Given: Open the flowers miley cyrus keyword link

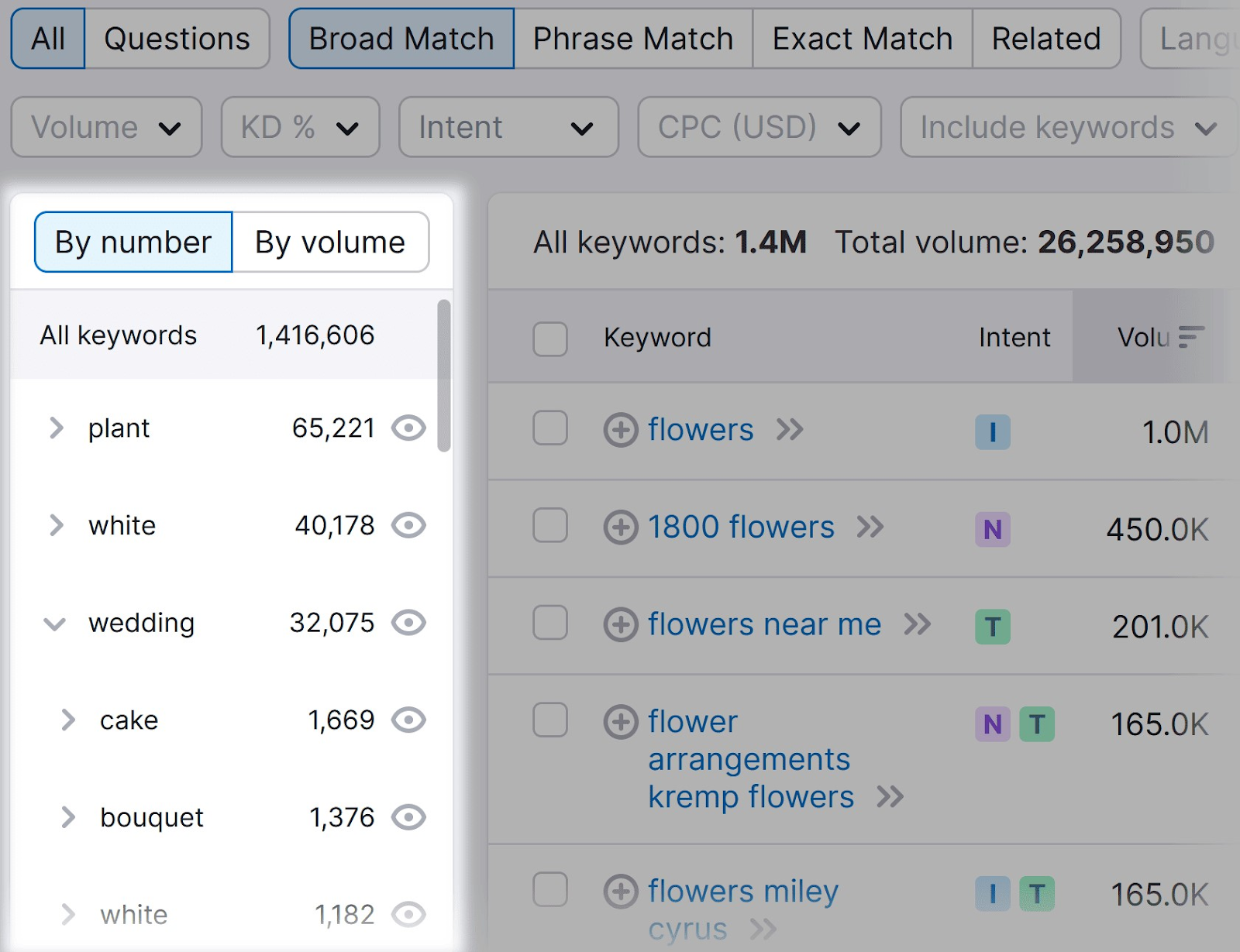Looking at the screenshot, I should tap(742, 892).
